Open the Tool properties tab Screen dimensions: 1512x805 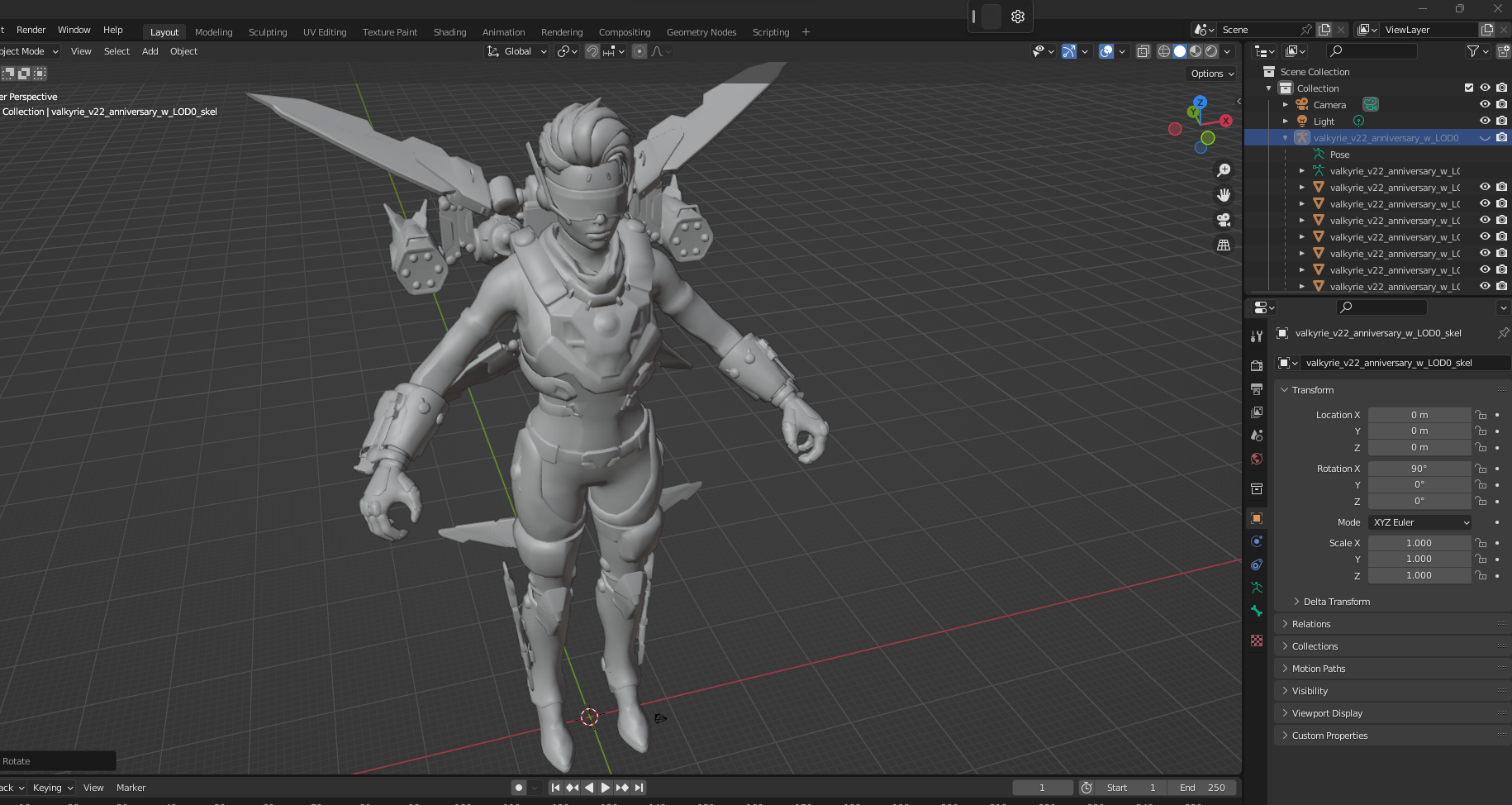pos(1257,336)
